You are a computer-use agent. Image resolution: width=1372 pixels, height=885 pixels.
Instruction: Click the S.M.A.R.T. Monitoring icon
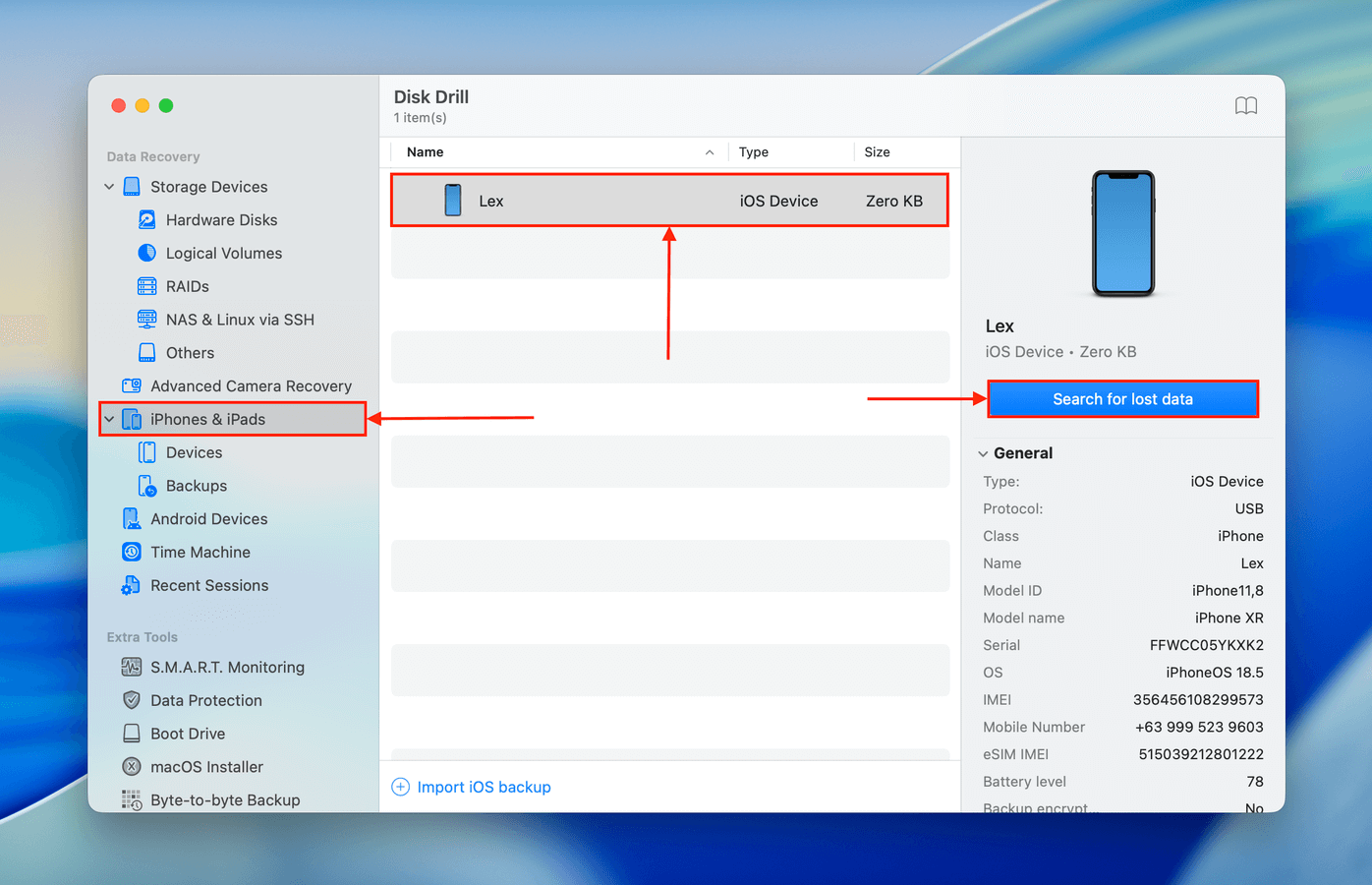pyautogui.click(x=131, y=668)
